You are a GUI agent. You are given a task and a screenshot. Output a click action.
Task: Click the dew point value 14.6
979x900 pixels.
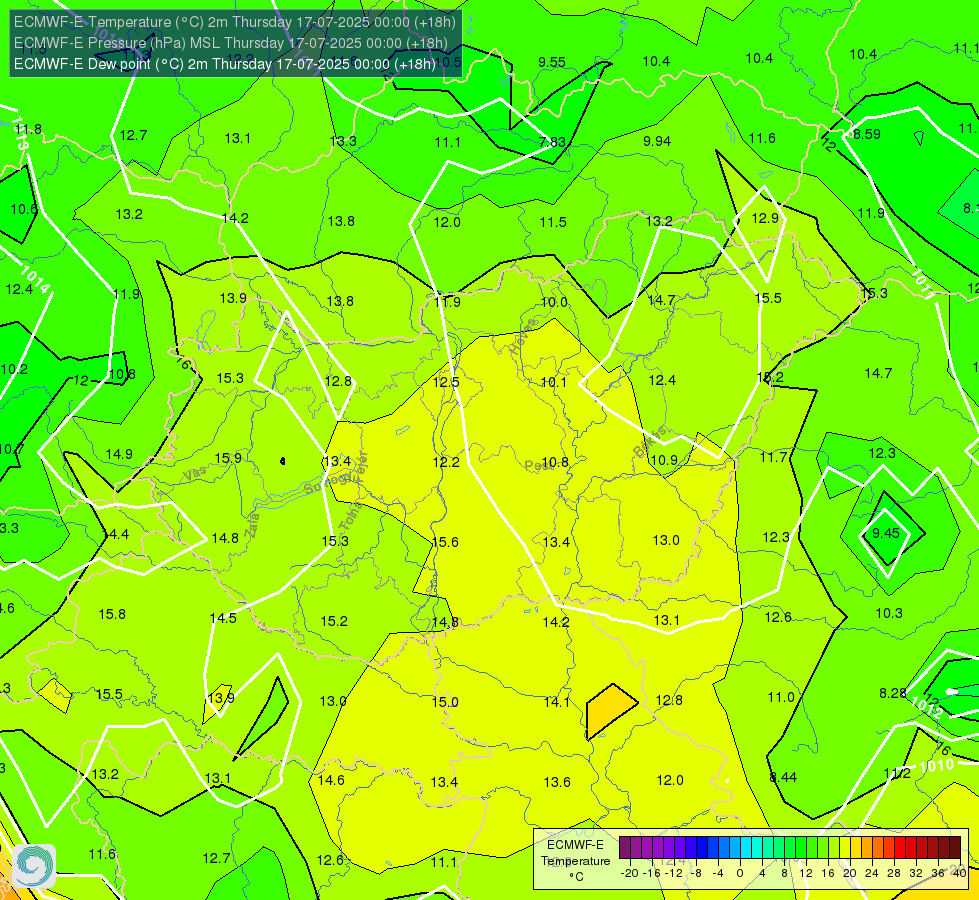pyautogui.click(x=332, y=779)
